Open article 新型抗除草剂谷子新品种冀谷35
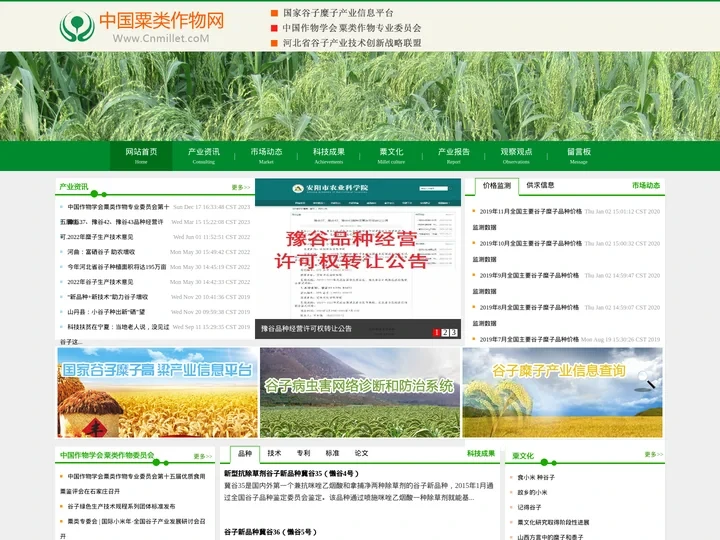The width and height of the screenshot is (720, 540). point(292,473)
